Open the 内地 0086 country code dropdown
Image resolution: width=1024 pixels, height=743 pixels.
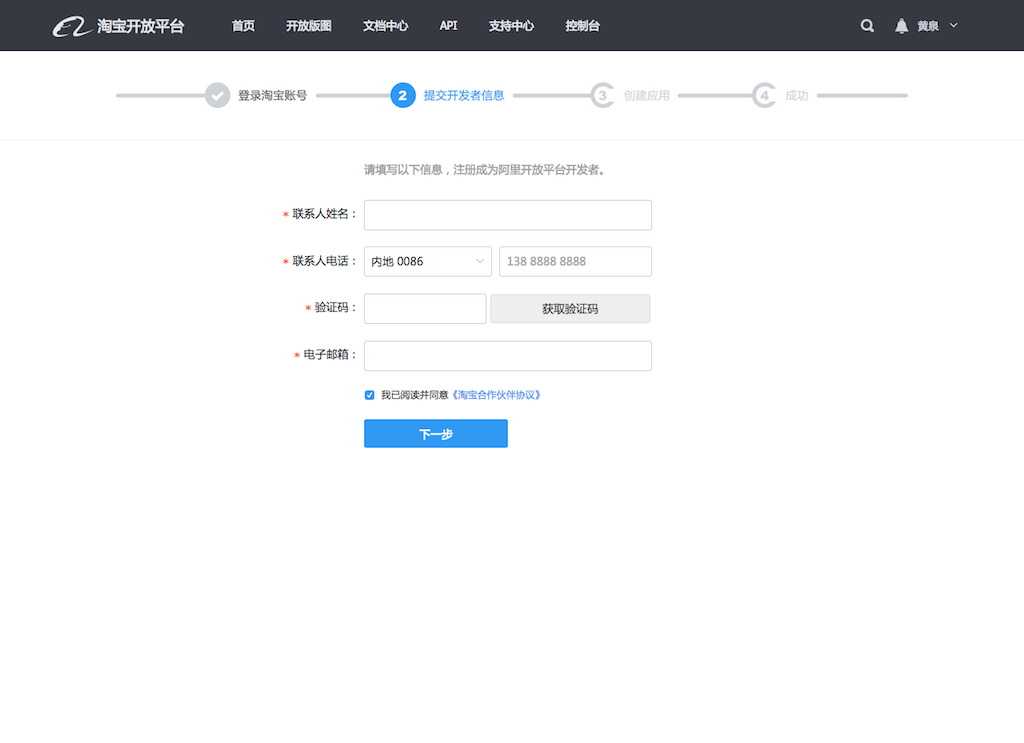pos(427,261)
